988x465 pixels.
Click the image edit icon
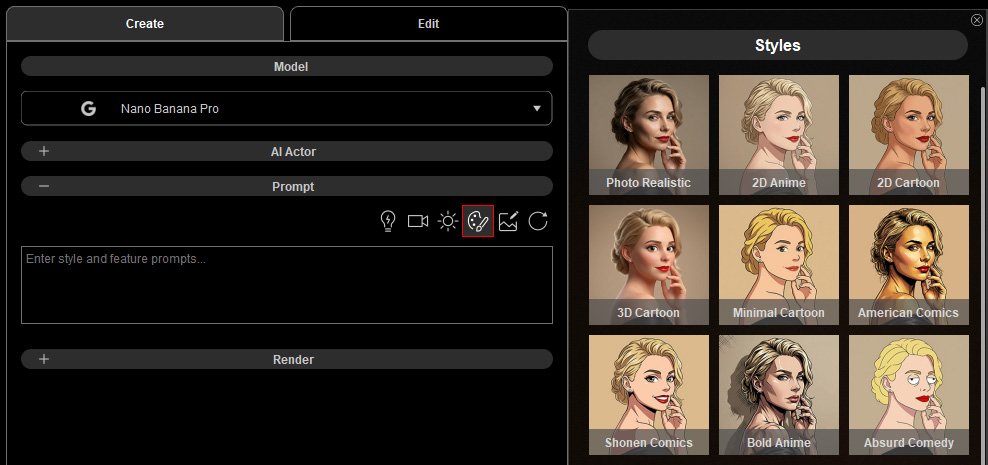508,221
